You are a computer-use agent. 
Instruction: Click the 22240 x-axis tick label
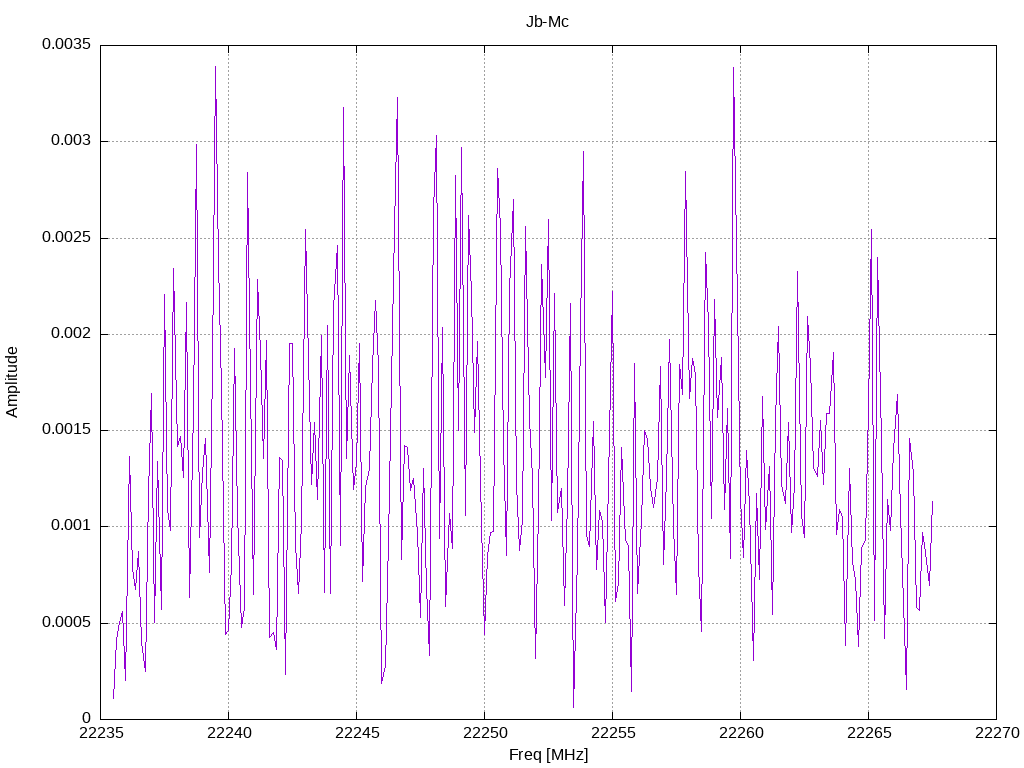(x=229, y=733)
